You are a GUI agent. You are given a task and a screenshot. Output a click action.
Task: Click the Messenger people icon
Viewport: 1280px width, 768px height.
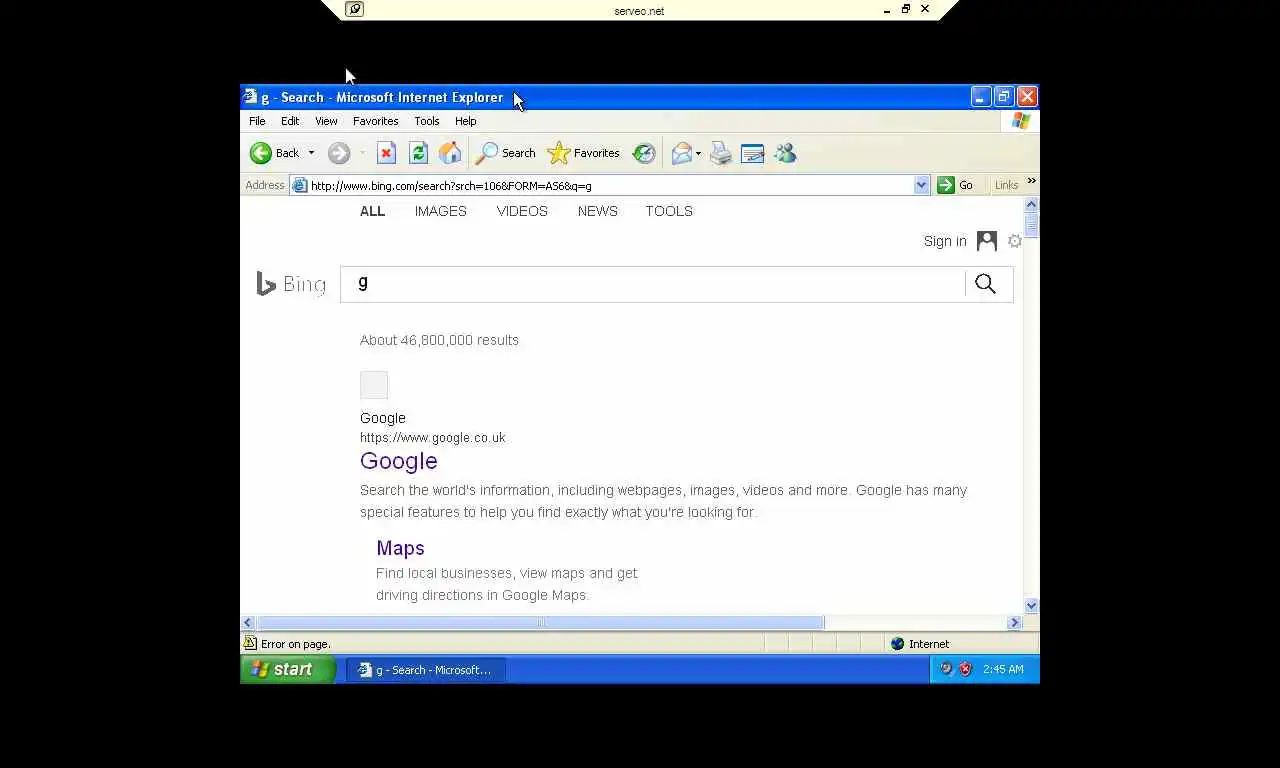(785, 153)
